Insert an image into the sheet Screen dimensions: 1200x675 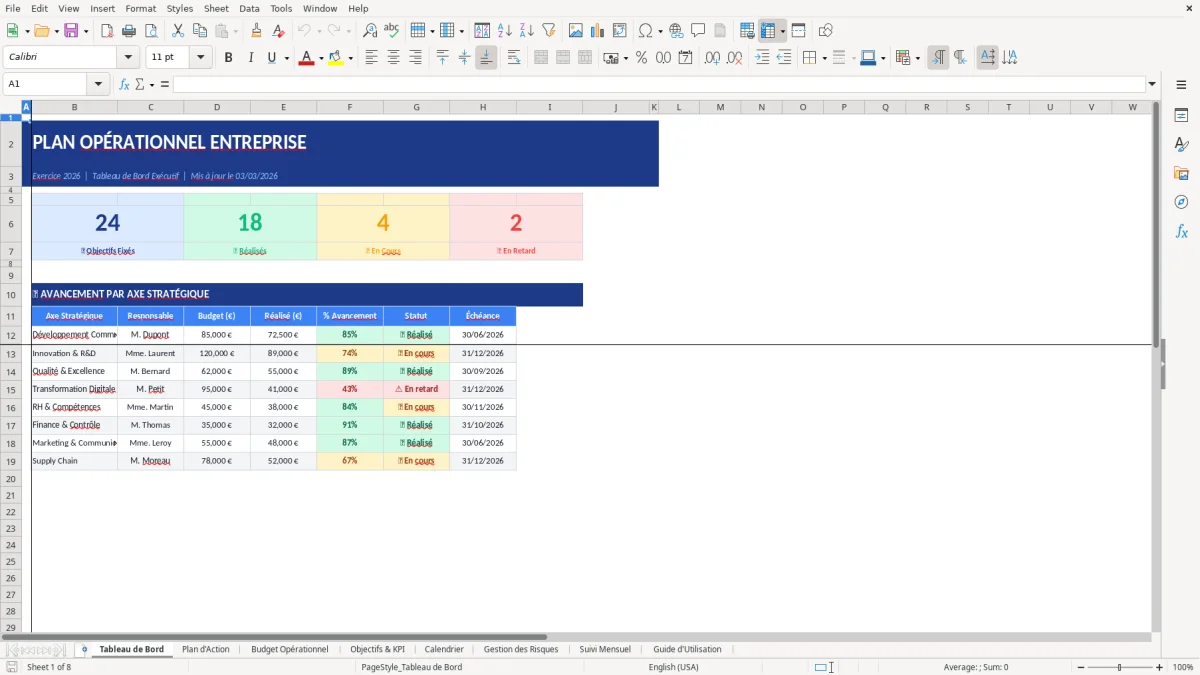click(x=576, y=29)
